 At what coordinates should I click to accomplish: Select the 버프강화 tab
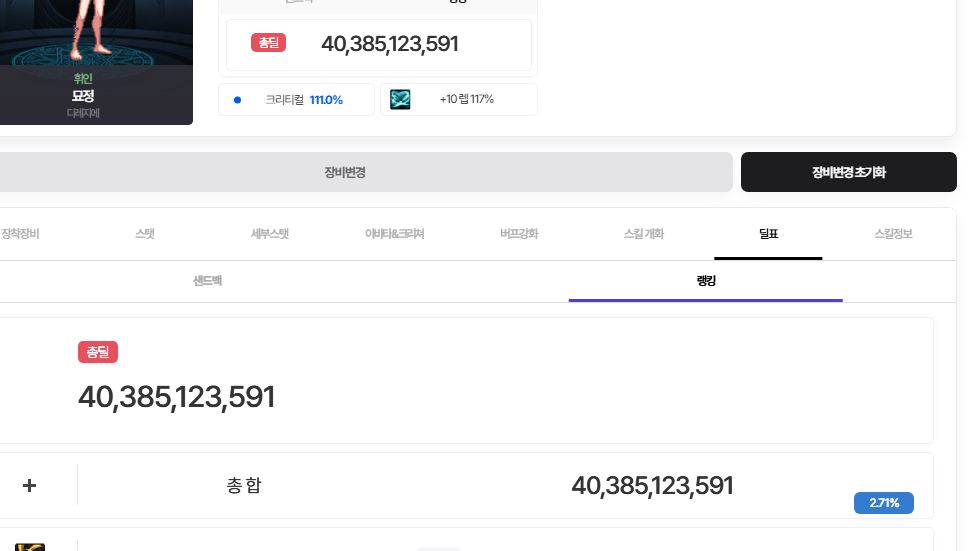click(x=519, y=234)
